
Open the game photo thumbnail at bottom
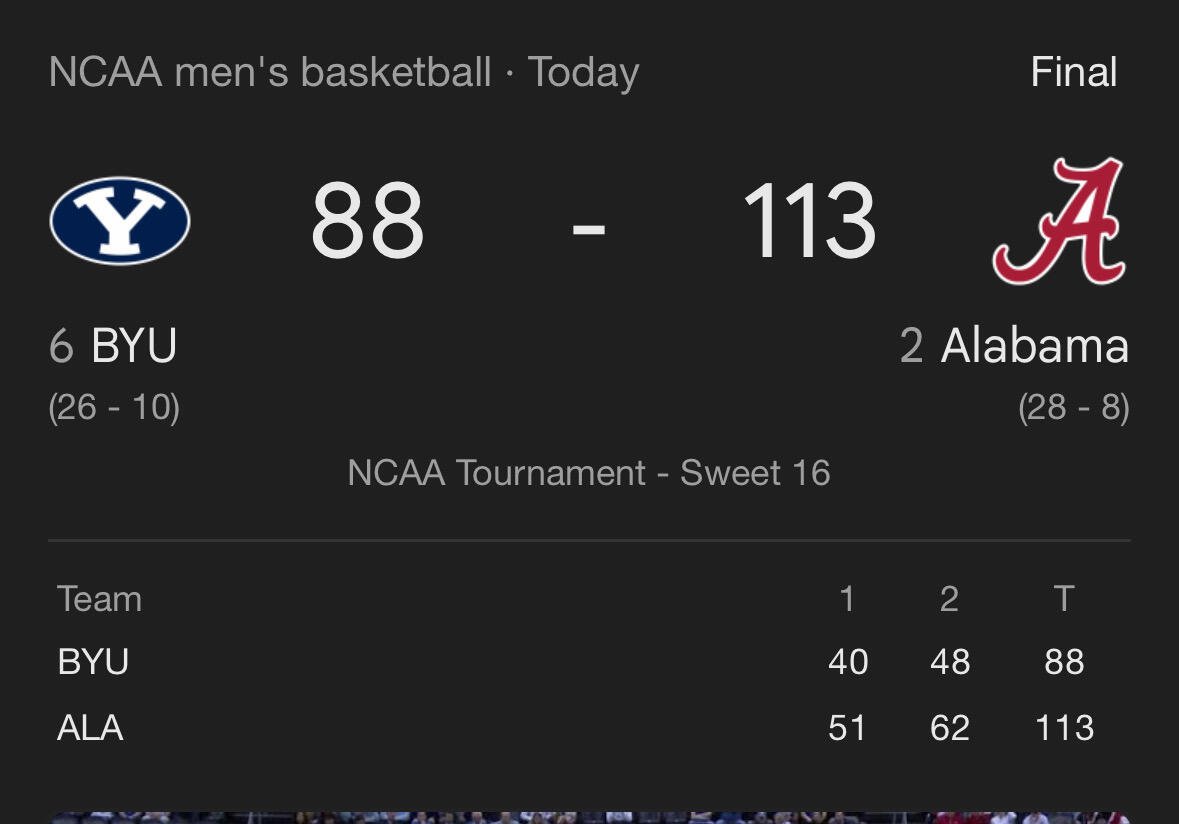pos(589,818)
